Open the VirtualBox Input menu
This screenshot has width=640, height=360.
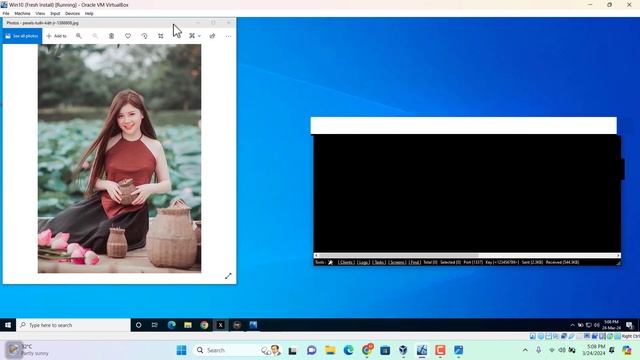(55, 13)
